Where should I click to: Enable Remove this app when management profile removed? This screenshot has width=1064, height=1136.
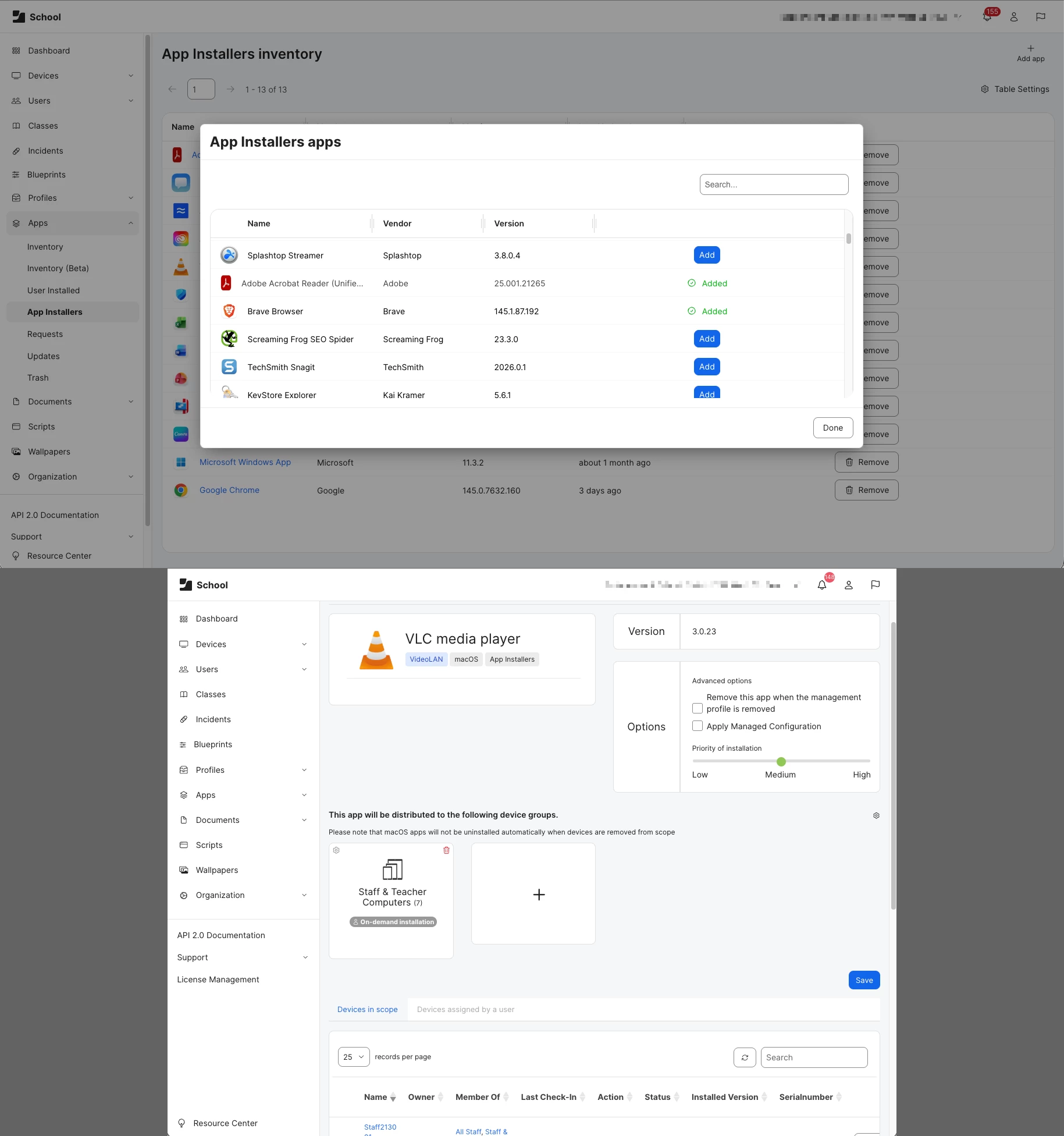[x=697, y=708]
